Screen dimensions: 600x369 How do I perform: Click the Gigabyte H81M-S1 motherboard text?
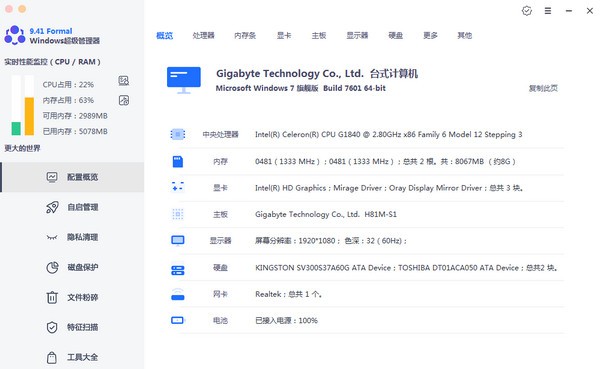pos(326,214)
